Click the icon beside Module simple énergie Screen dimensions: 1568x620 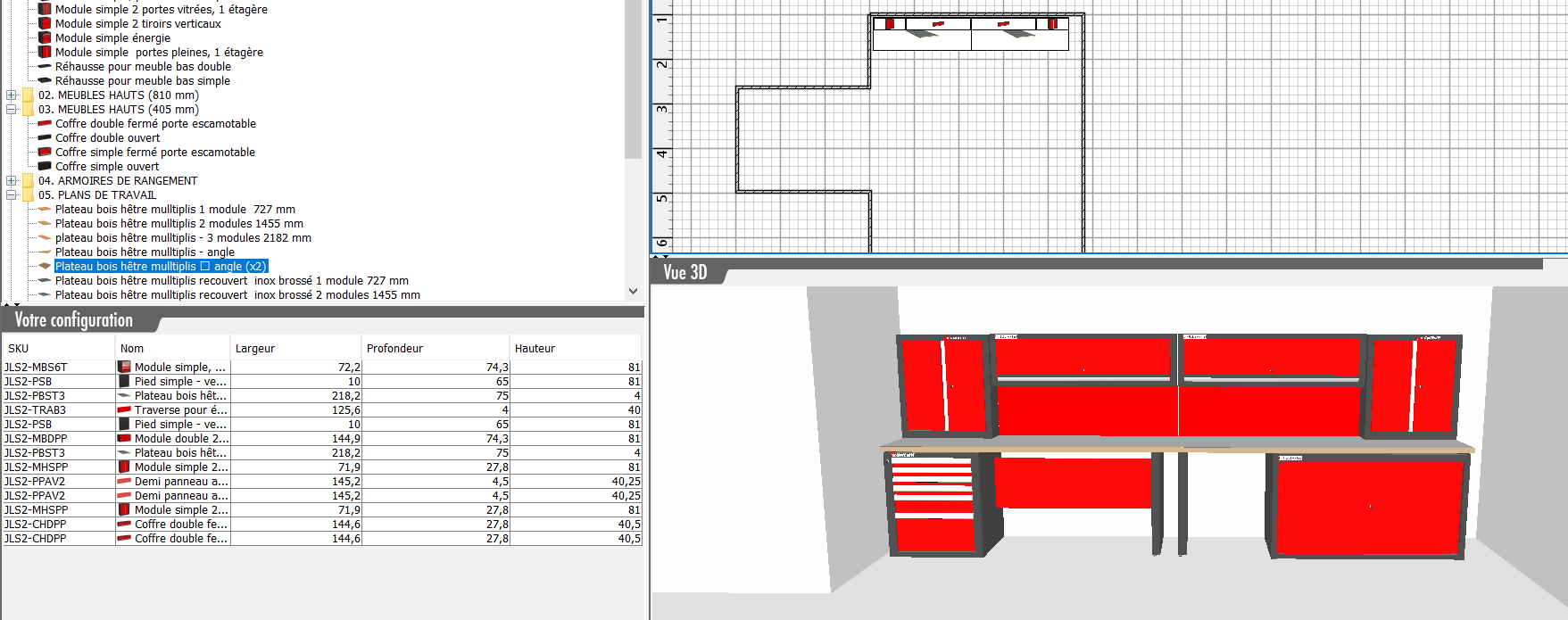(45, 37)
